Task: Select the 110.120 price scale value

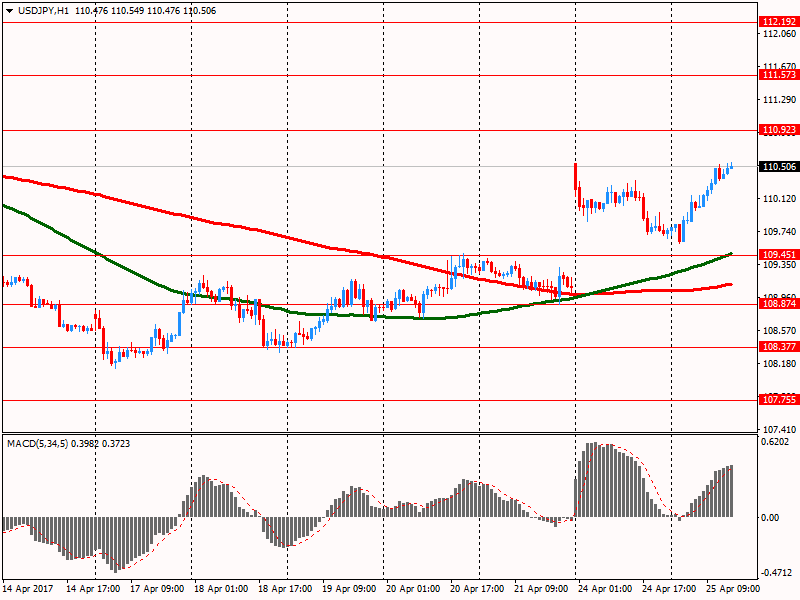Action: click(x=779, y=198)
